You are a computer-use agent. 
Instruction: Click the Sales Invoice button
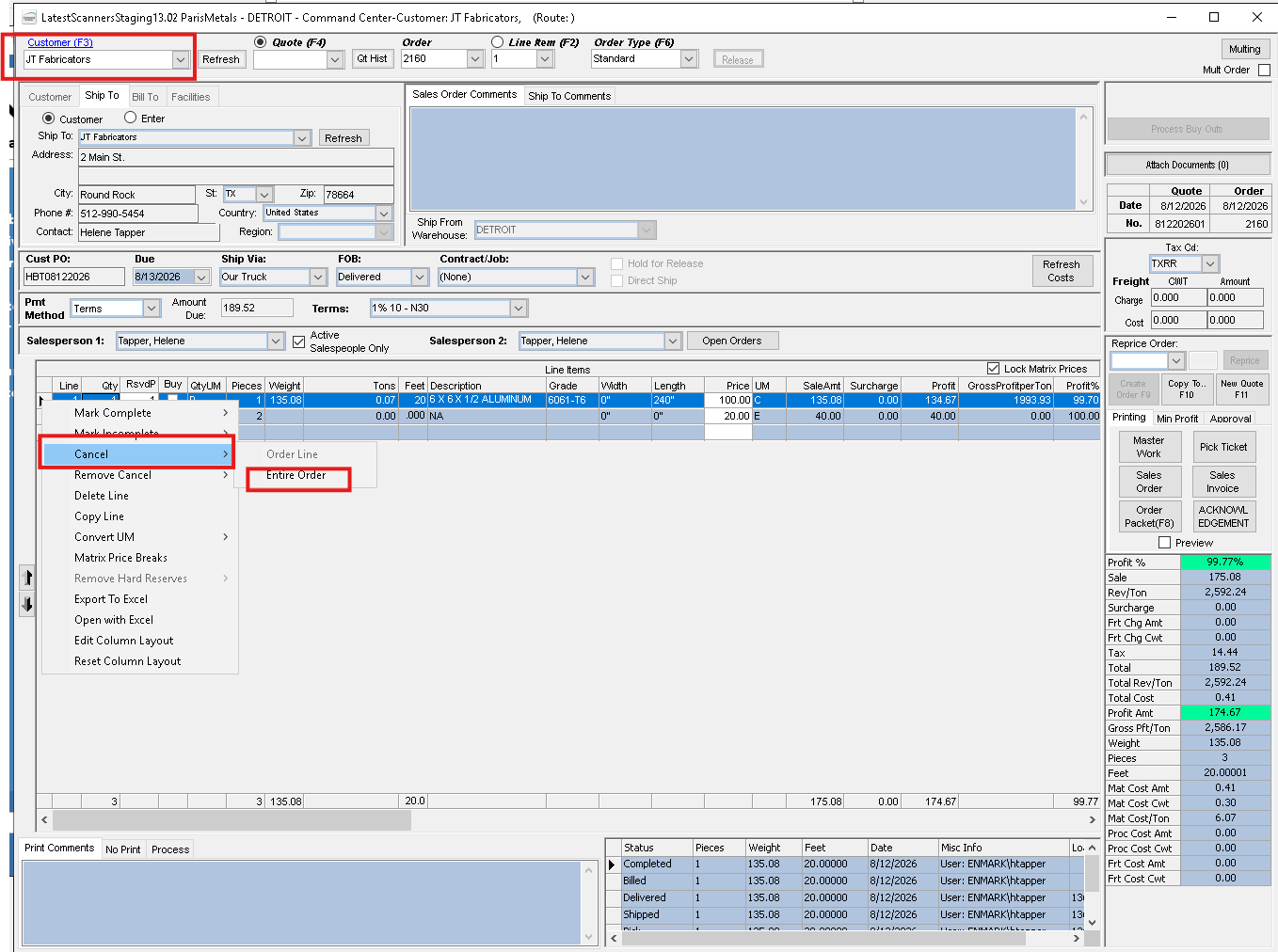pyautogui.click(x=1223, y=482)
